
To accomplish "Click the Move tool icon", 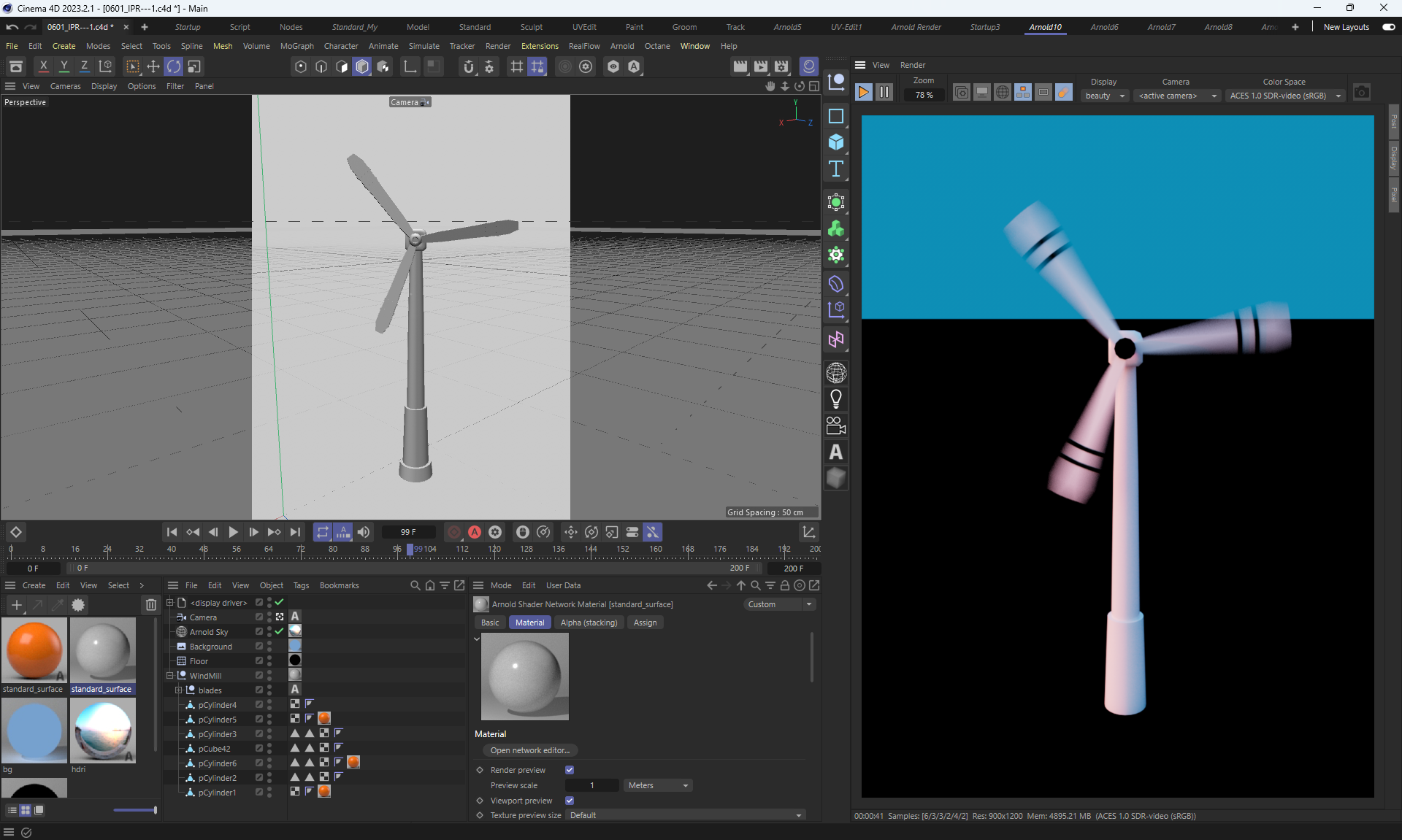I will (153, 66).
